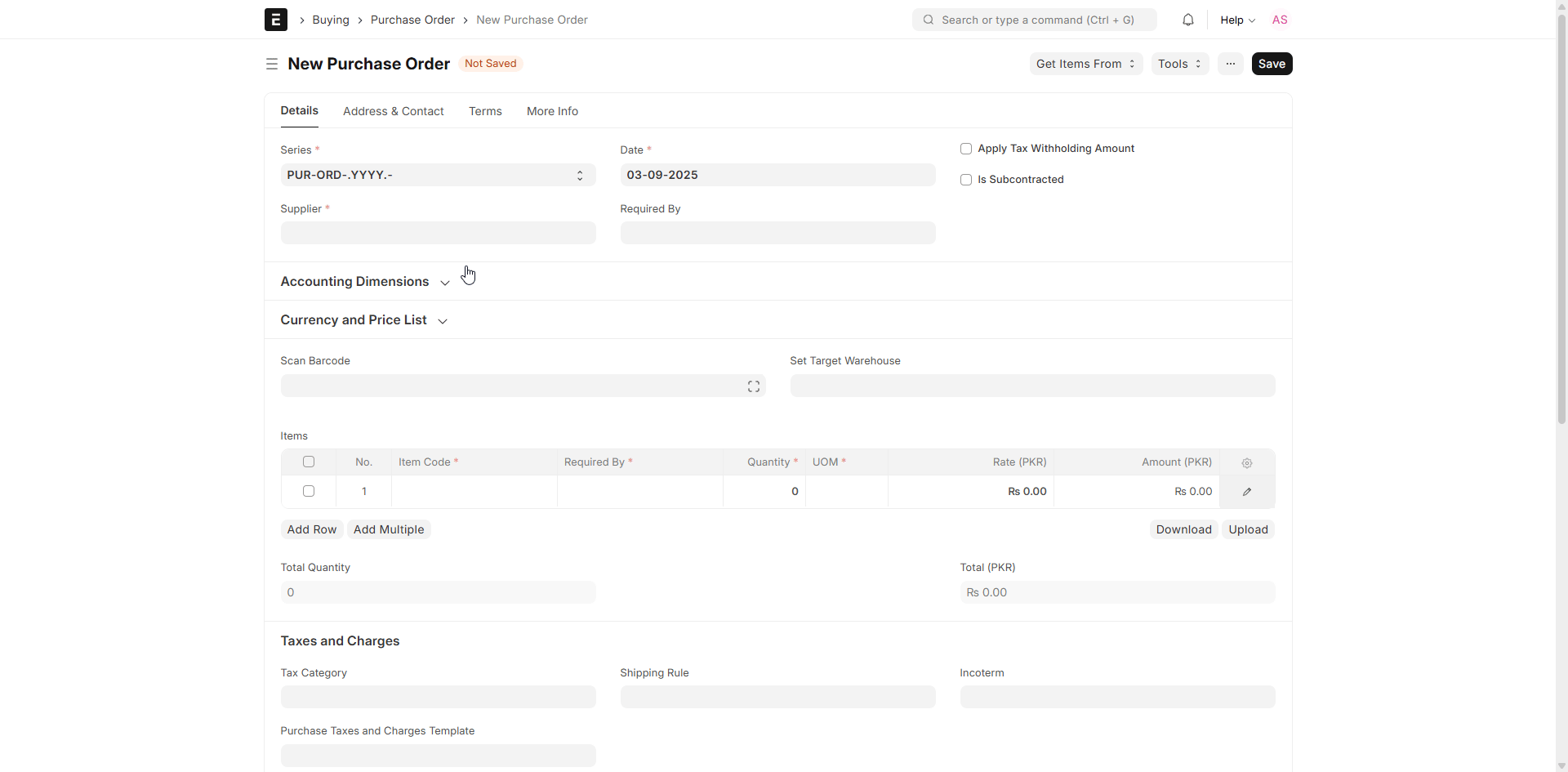Click the ERPNext home logo icon

tap(275, 20)
